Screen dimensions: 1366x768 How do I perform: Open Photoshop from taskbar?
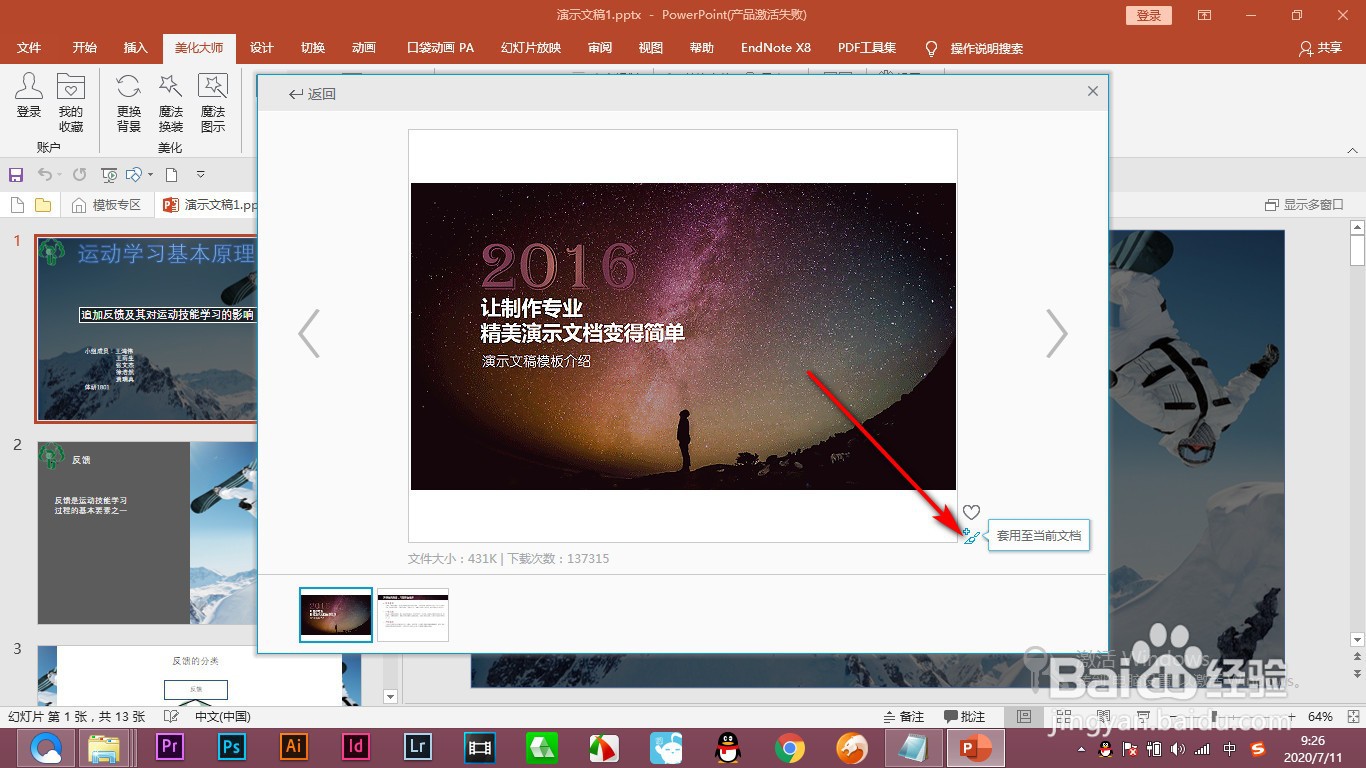tap(232, 747)
